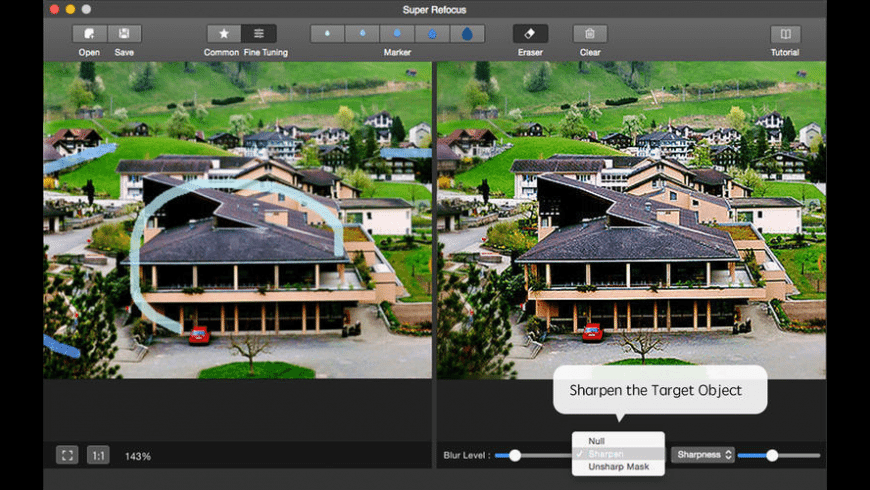This screenshot has width=870, height=490.
Task: Open an image with the Open button
Action: [89, 34]
